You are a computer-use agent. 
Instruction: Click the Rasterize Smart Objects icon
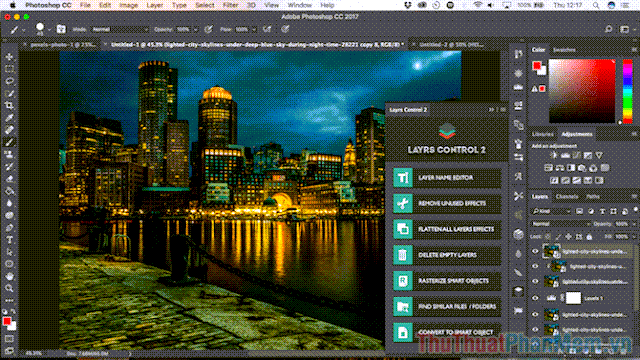(x=403, y=281)
